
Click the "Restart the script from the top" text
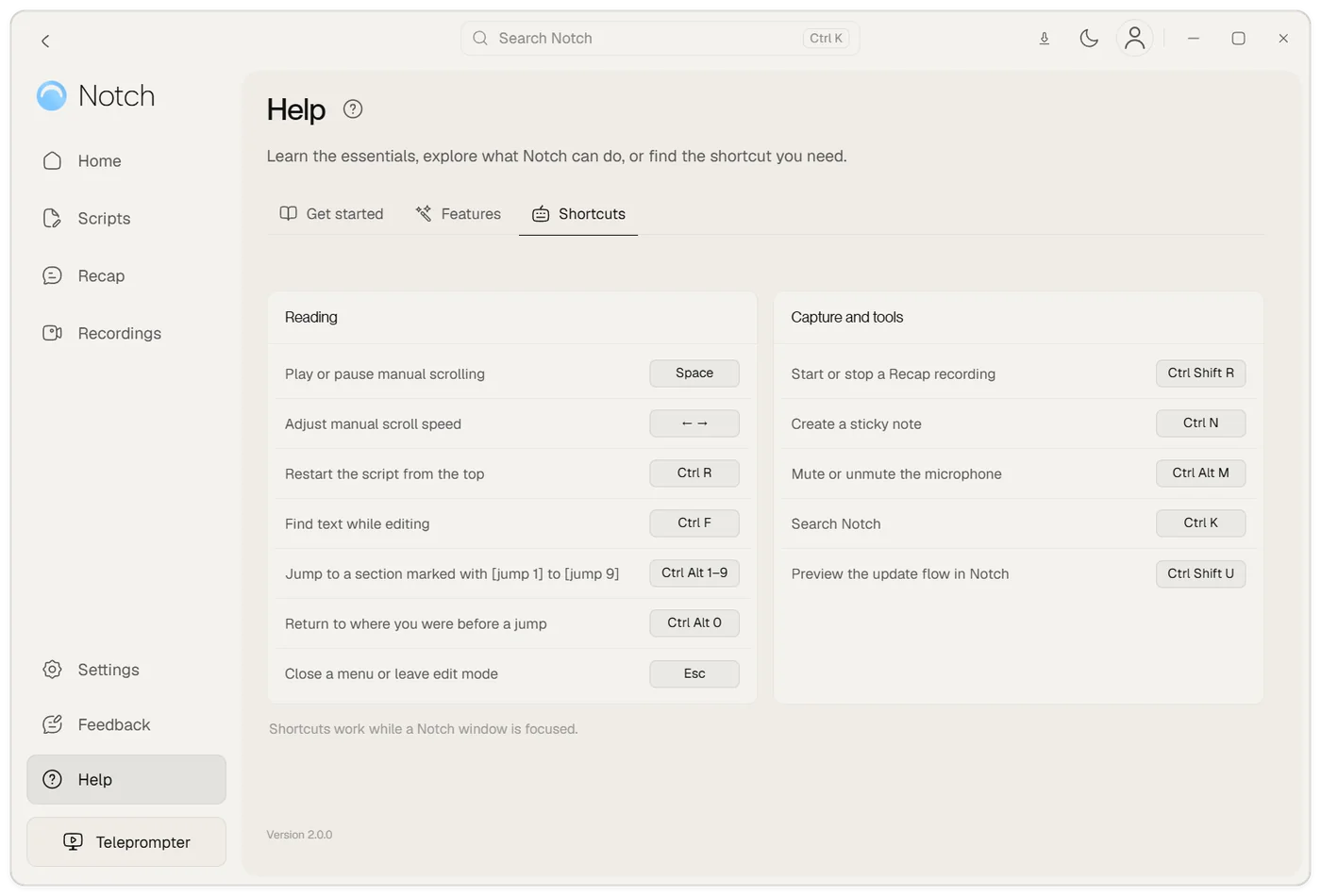[x=385, y=474]
